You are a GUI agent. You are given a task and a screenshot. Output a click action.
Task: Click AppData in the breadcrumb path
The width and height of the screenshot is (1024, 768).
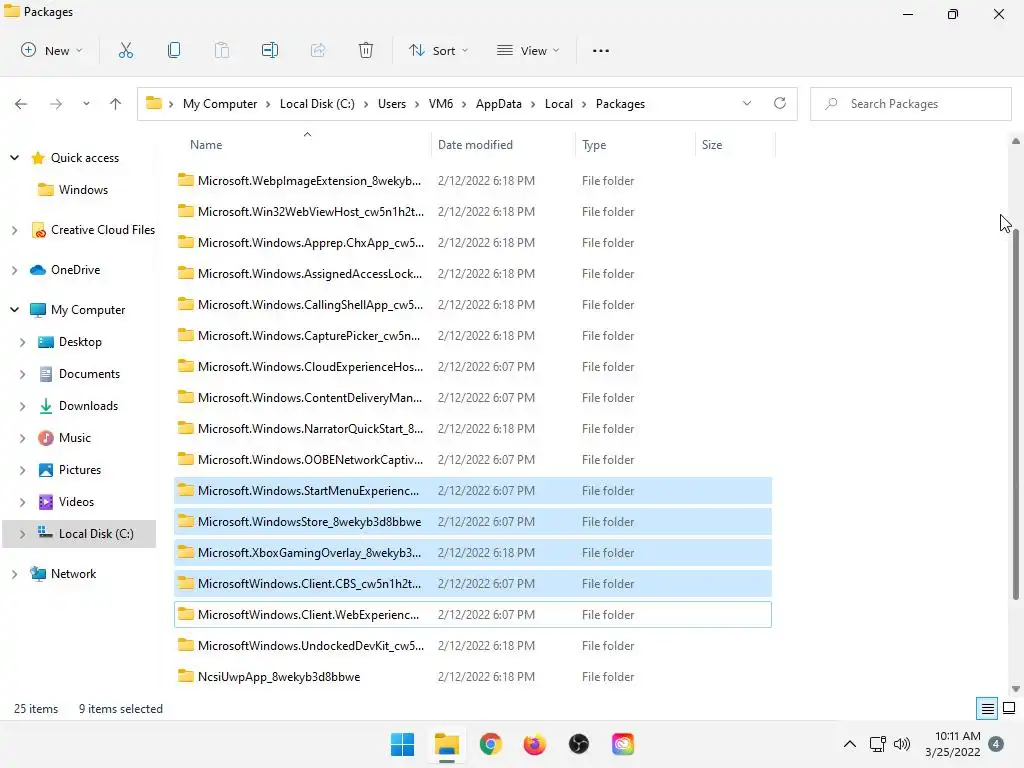pyautogui.click(x=498, y=104)
